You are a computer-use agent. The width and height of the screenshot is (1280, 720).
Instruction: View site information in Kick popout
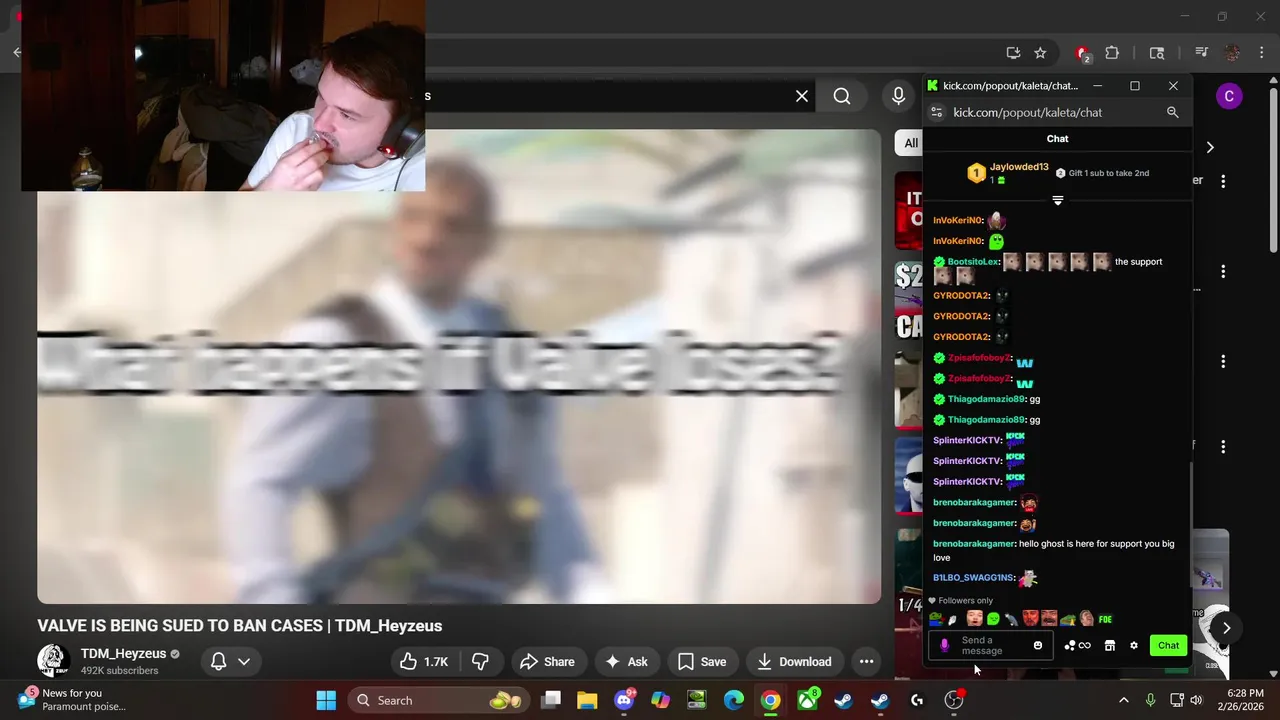(x=936, y=112)
